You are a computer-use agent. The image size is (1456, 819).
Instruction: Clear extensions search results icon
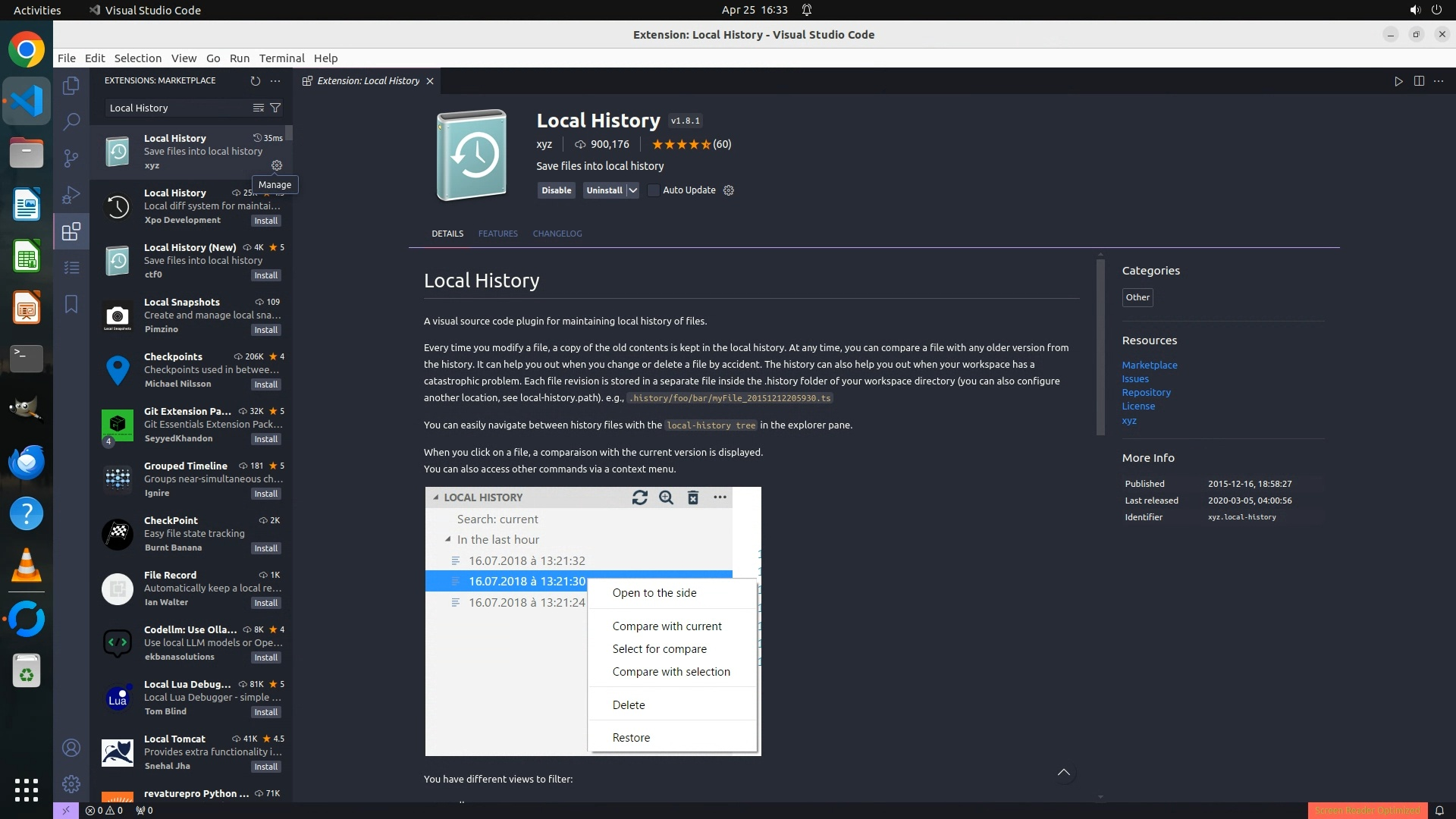pyautogui.click(x=259, y=108)
